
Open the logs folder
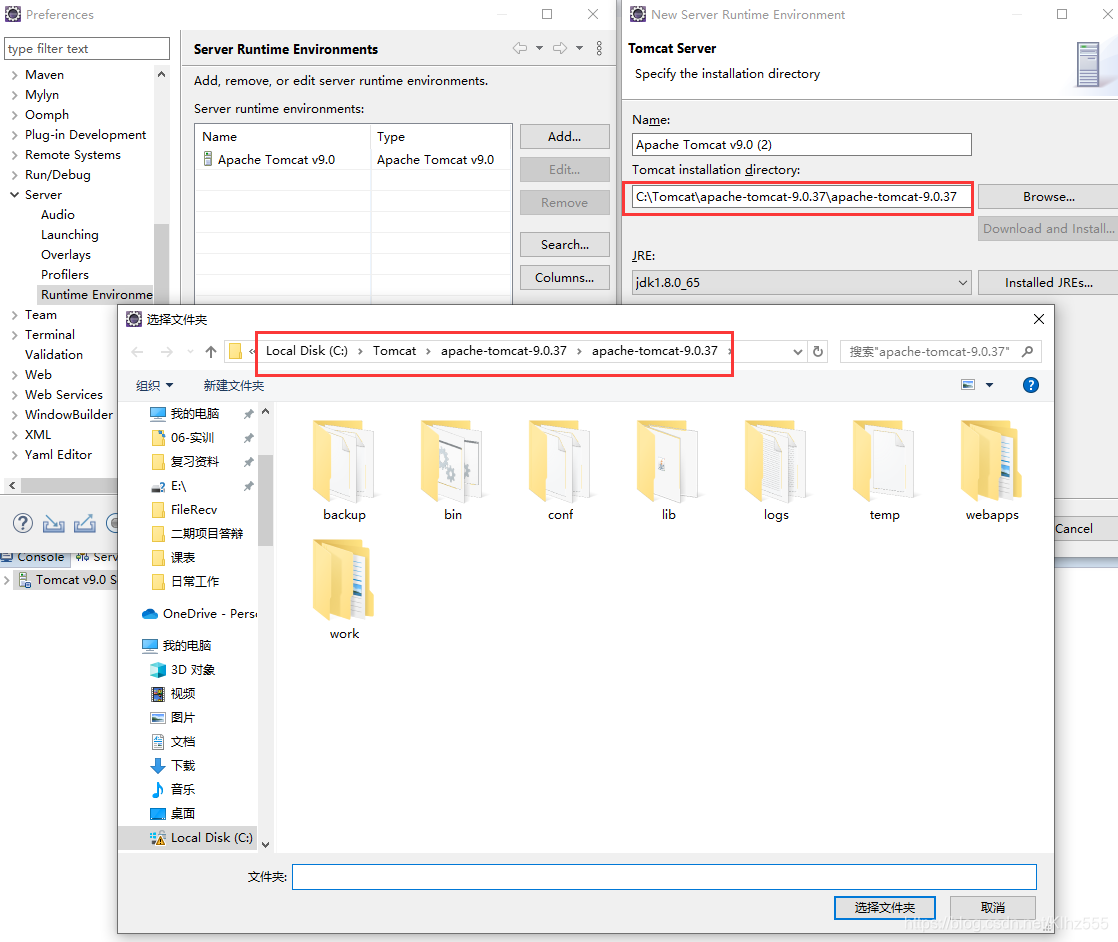coord(776,471)
